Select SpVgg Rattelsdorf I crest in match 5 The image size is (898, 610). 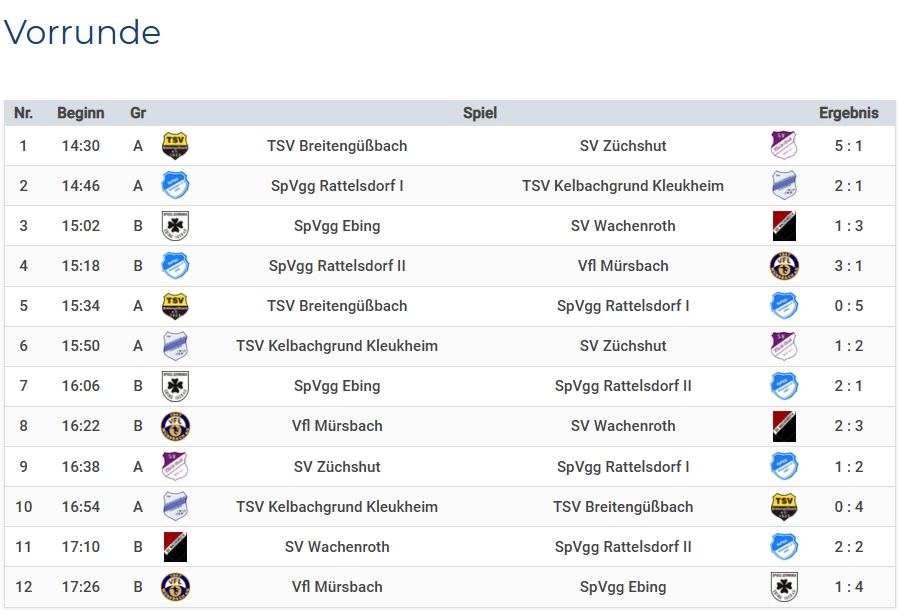coord(784,306)
